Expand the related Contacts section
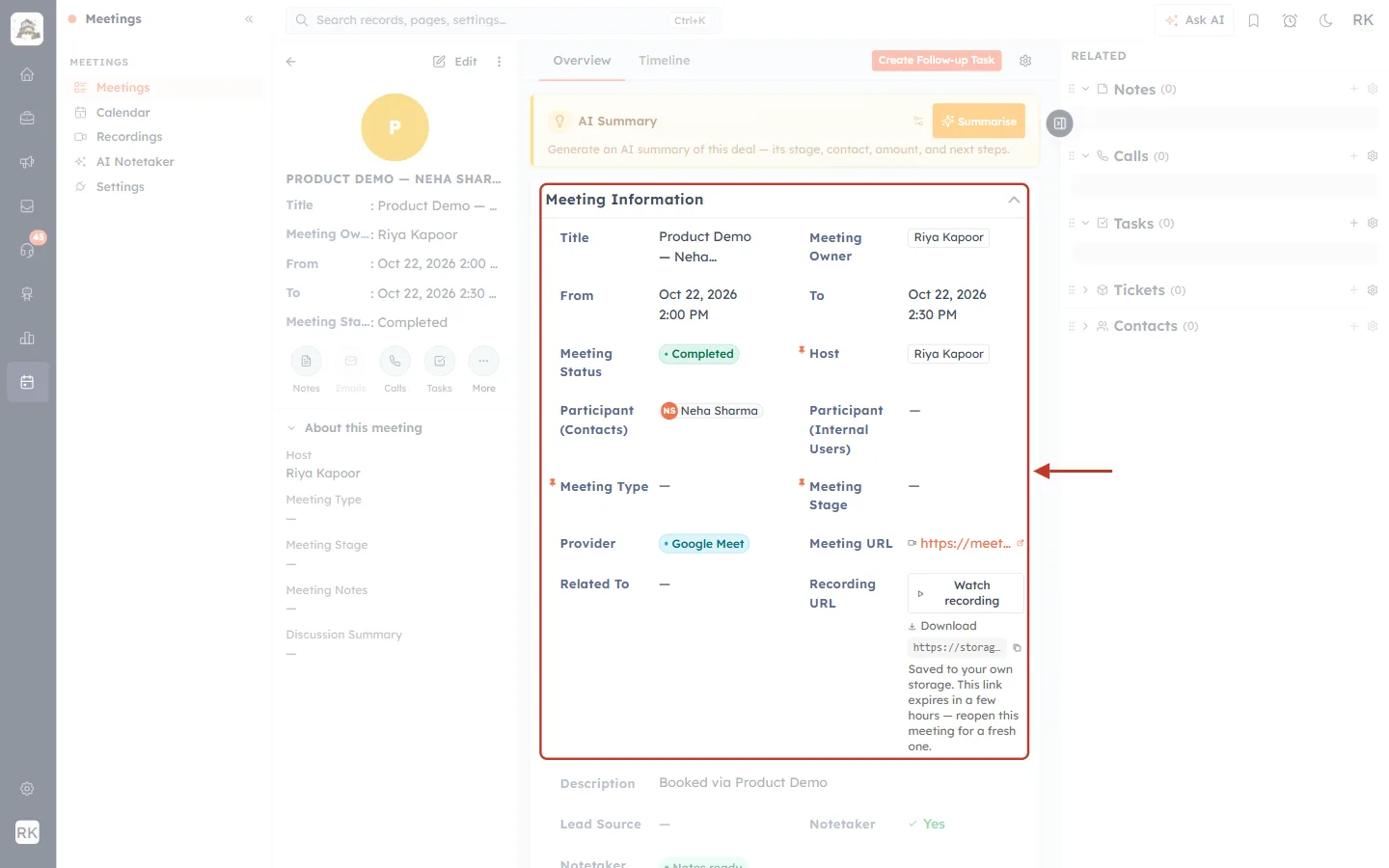This screenshot has height=868, width=1389. [x=1085, y=326]
